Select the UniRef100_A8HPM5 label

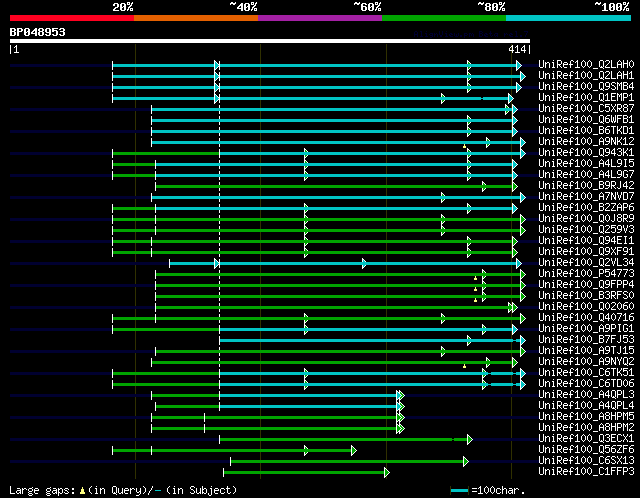pyautogui.click(x=586, y=417)
